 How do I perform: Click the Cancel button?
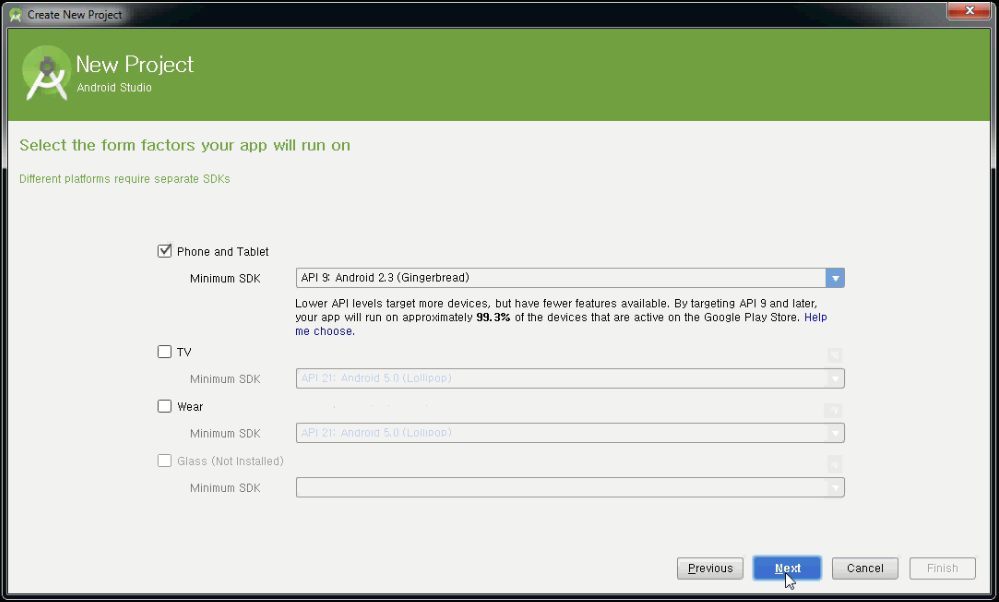coord(864,568)
